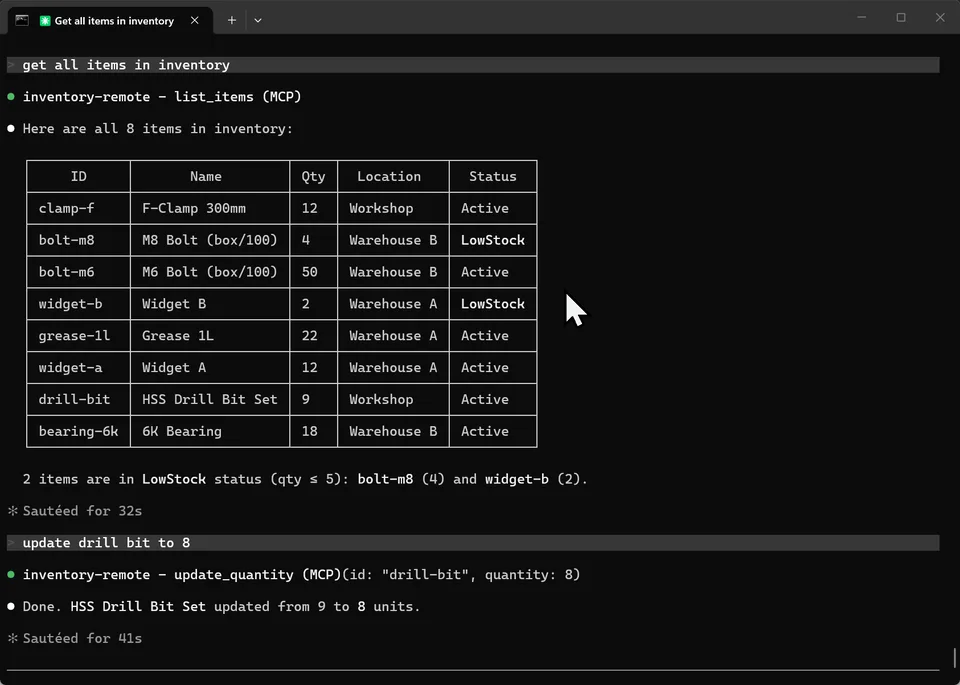This screenshot has width=960, height=685.
Task: Click the 'get all items in inventory' prompt line
Action: click(x=473, y=65)
